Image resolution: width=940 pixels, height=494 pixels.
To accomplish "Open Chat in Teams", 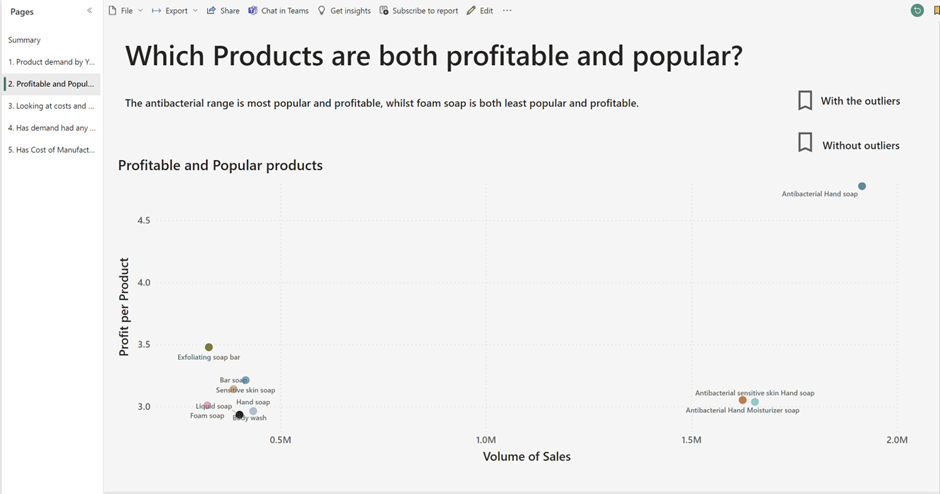I will point(278,11).
